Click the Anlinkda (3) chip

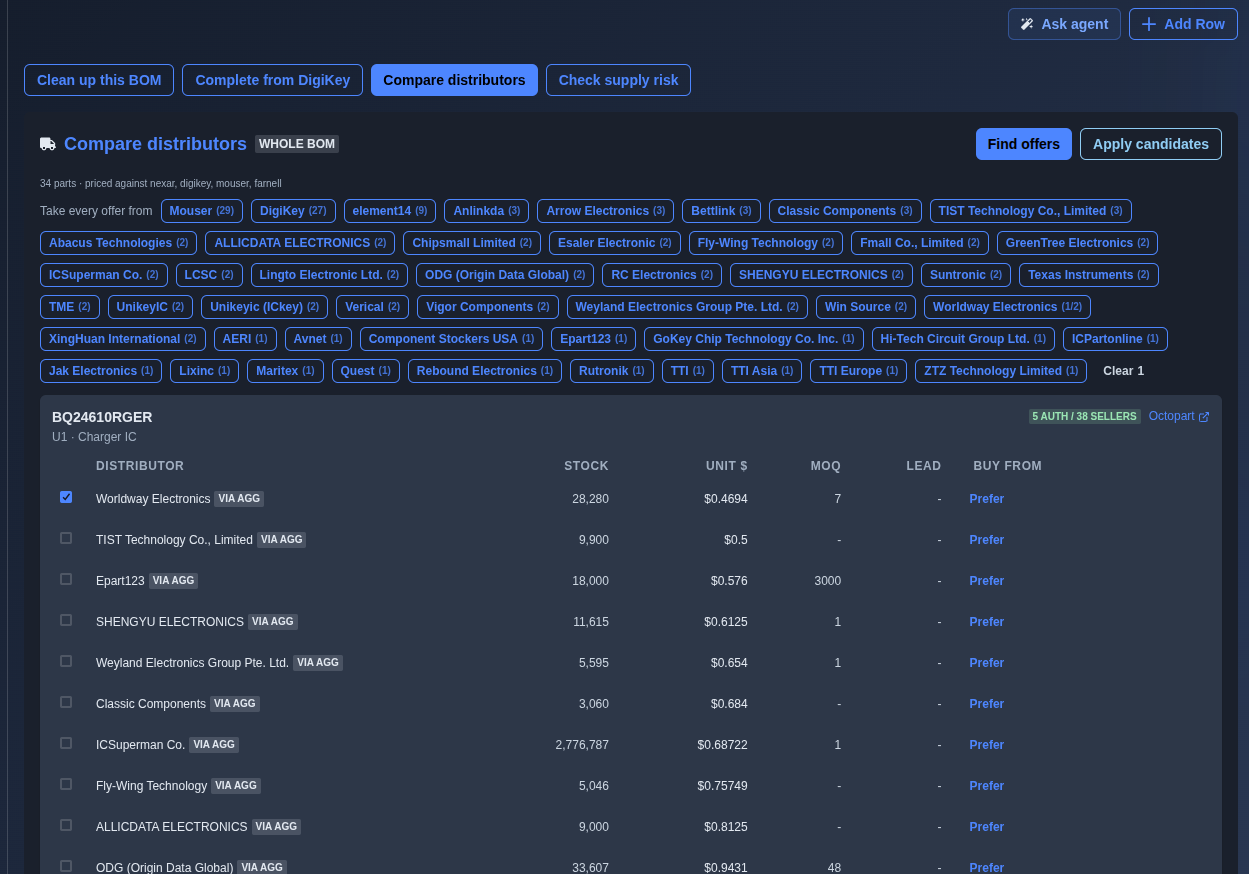click(x=486, y=211)
